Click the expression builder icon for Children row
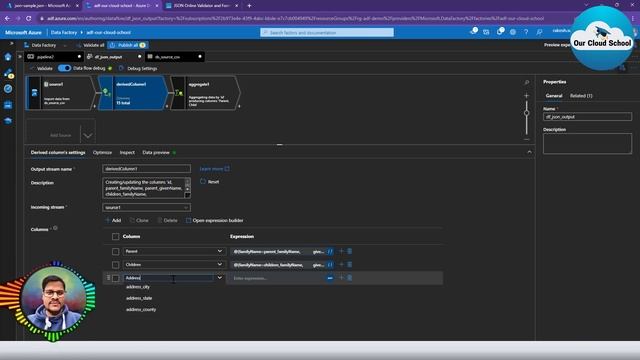Screen dimensions: 640x360 [330, 265]
